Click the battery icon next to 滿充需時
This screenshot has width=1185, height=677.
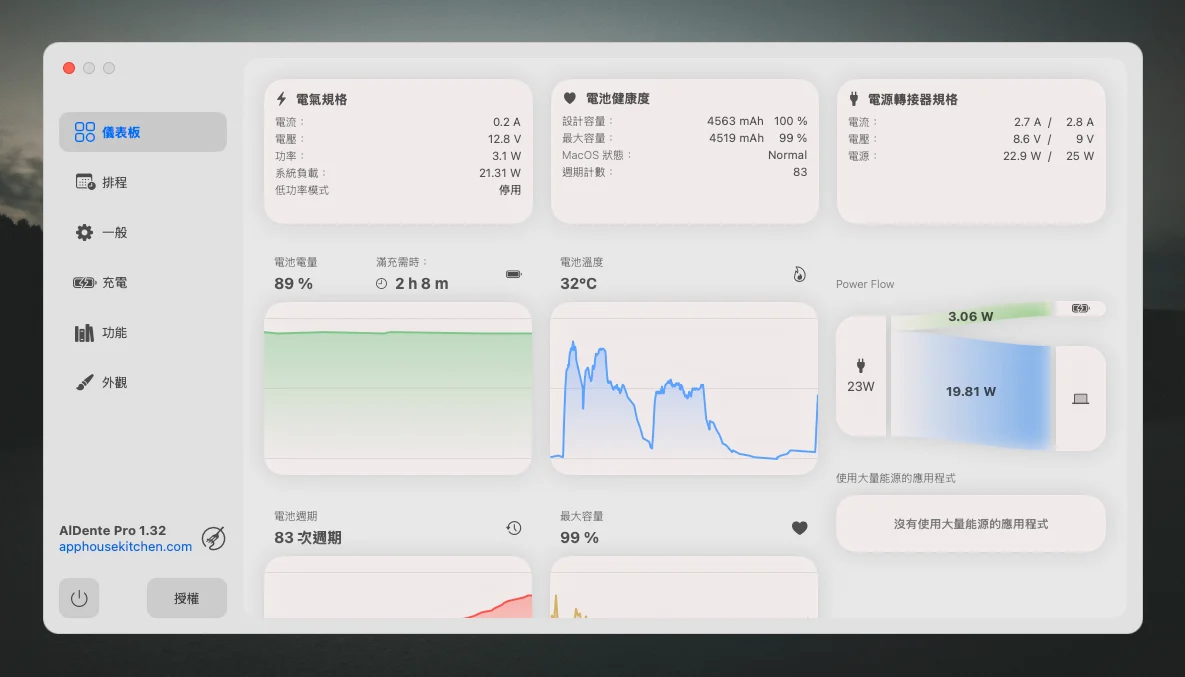[513, 273]
